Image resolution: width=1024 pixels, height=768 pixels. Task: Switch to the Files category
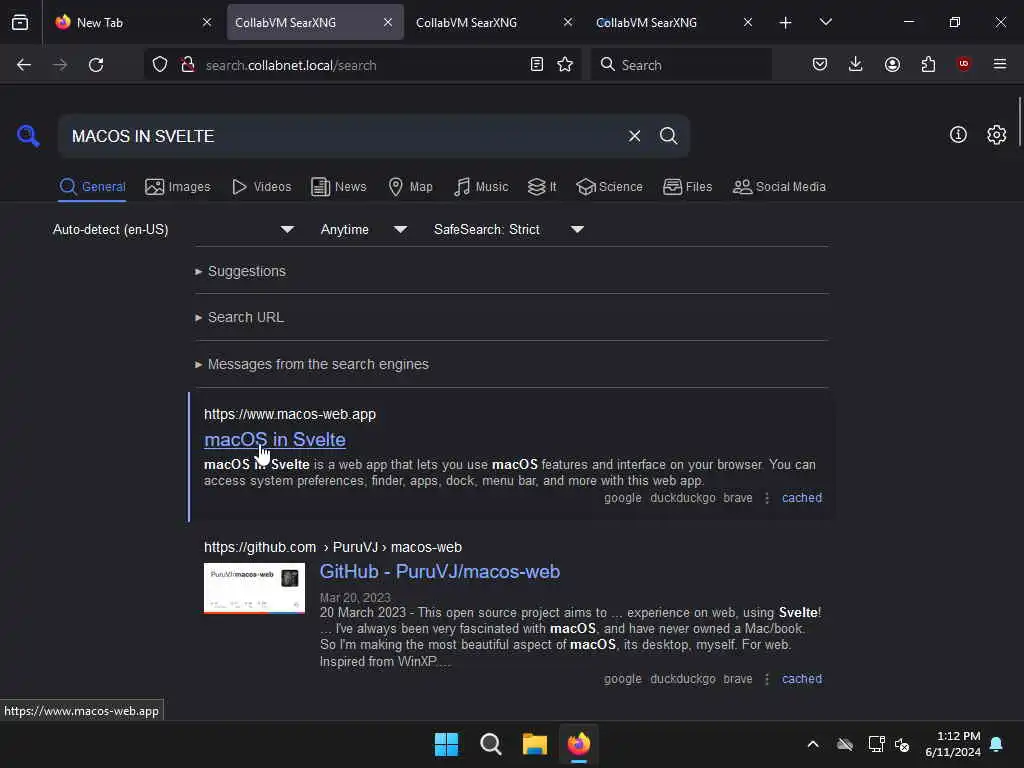687,187
